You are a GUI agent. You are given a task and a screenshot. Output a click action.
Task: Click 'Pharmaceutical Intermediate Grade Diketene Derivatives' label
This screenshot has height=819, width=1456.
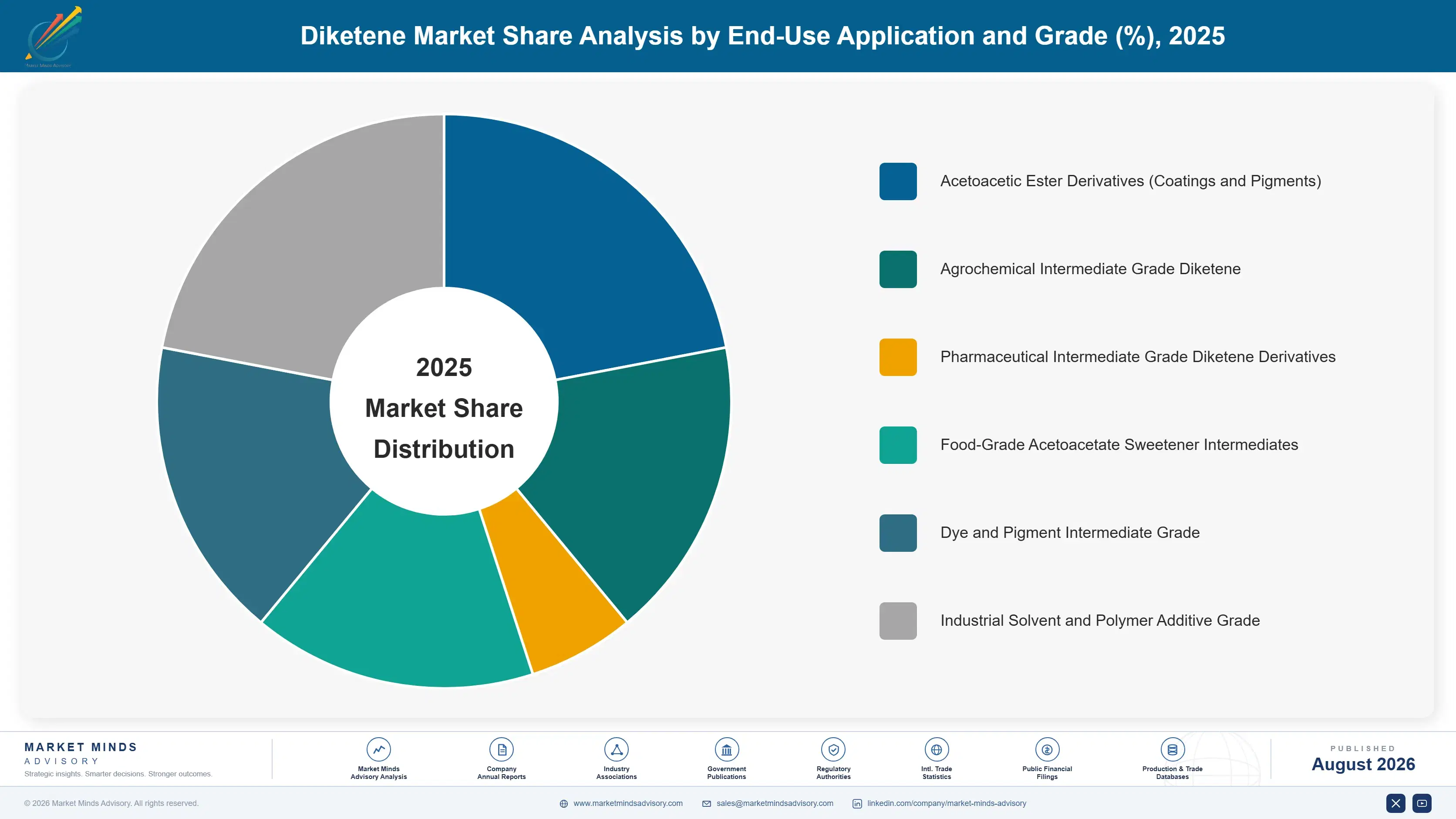pos(1138,356)
